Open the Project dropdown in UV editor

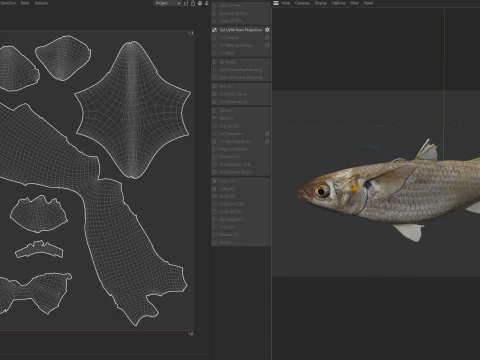pos(168,3)
